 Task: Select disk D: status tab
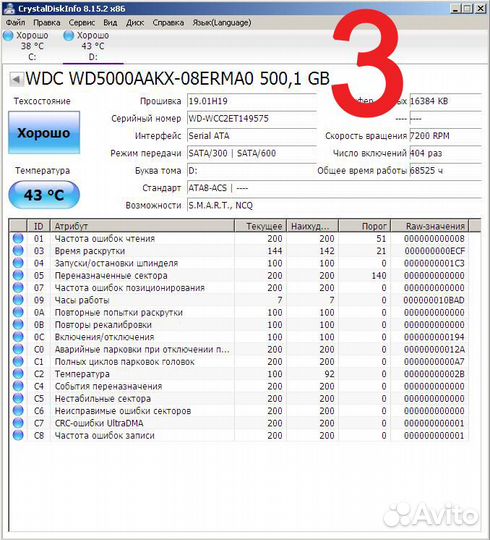point(93,46)
